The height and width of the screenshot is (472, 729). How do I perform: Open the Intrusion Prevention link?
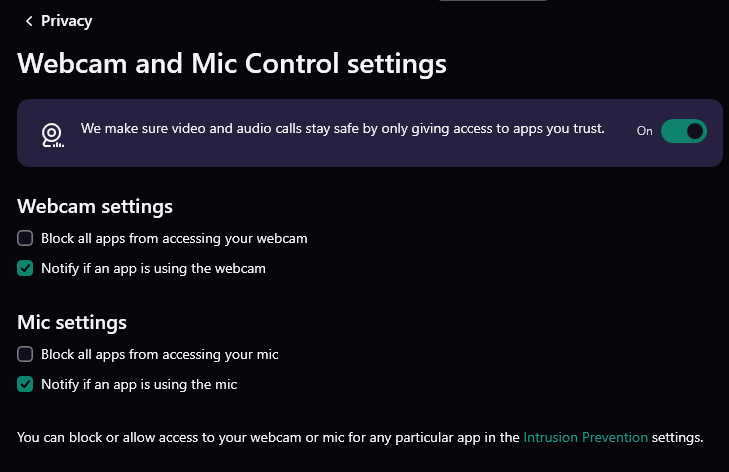pyautogui.click(x=586, y=437)
